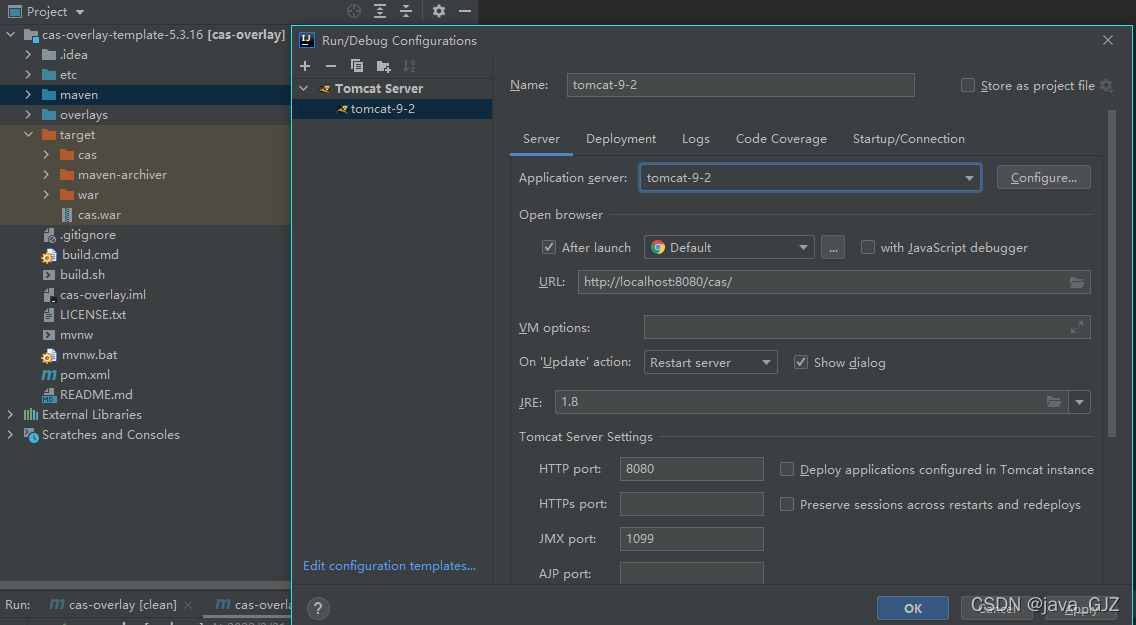1136x625 pixels.
Task: Click the dialog vertical scrollbar
Action: pos(1112,274)
